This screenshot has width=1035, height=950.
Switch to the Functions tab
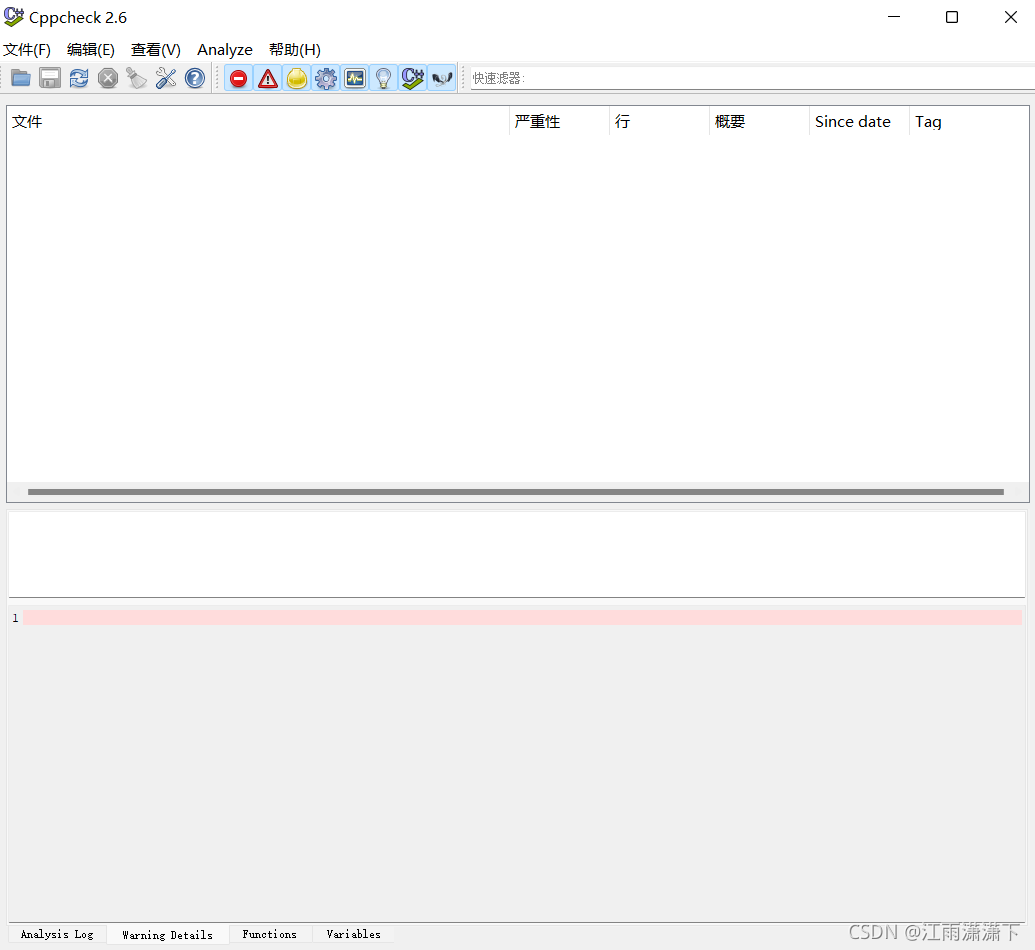(x=269, y=934)
